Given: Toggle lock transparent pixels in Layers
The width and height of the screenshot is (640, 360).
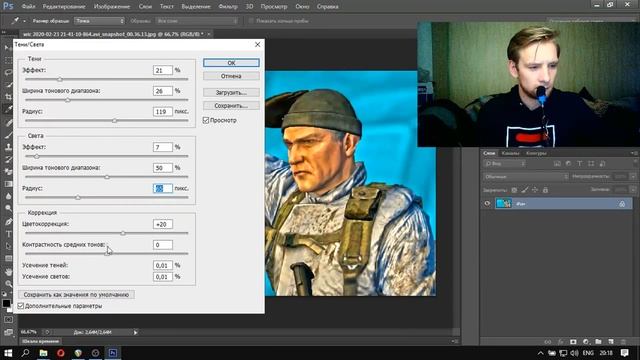Looking at the screenshot, I should point(514,190).
